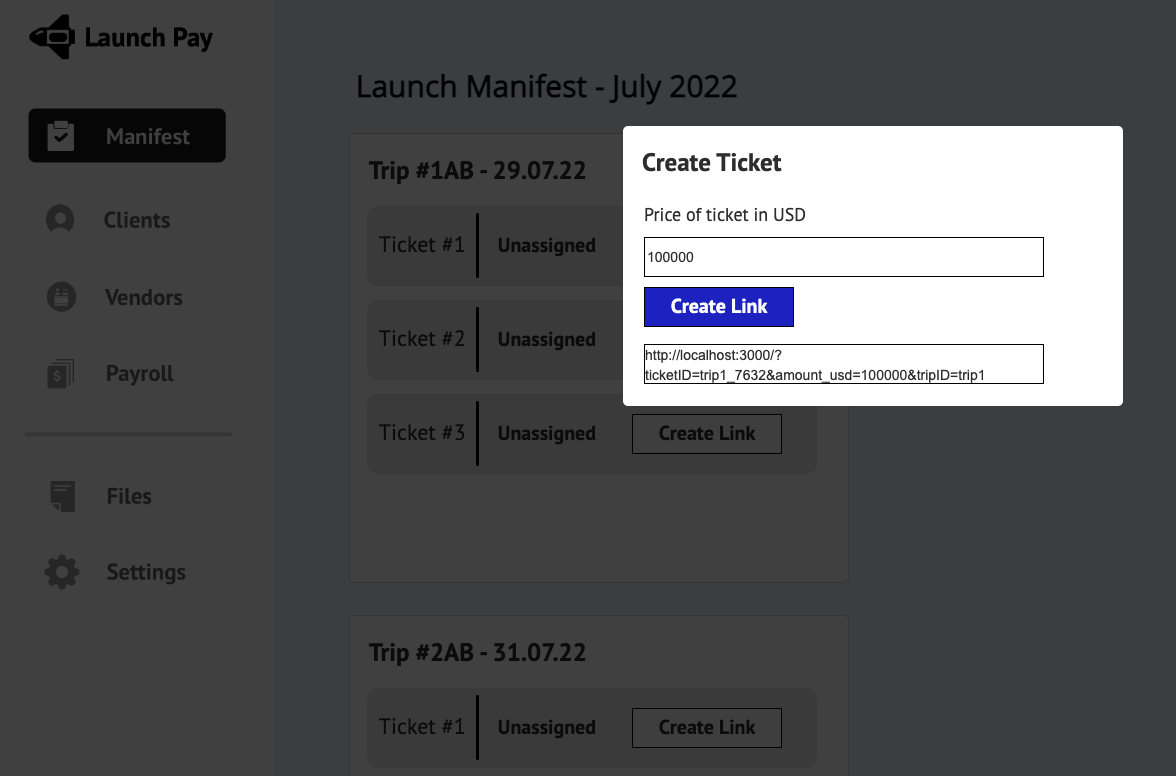Click the Launch Pay rocket logo

[52, 37]
